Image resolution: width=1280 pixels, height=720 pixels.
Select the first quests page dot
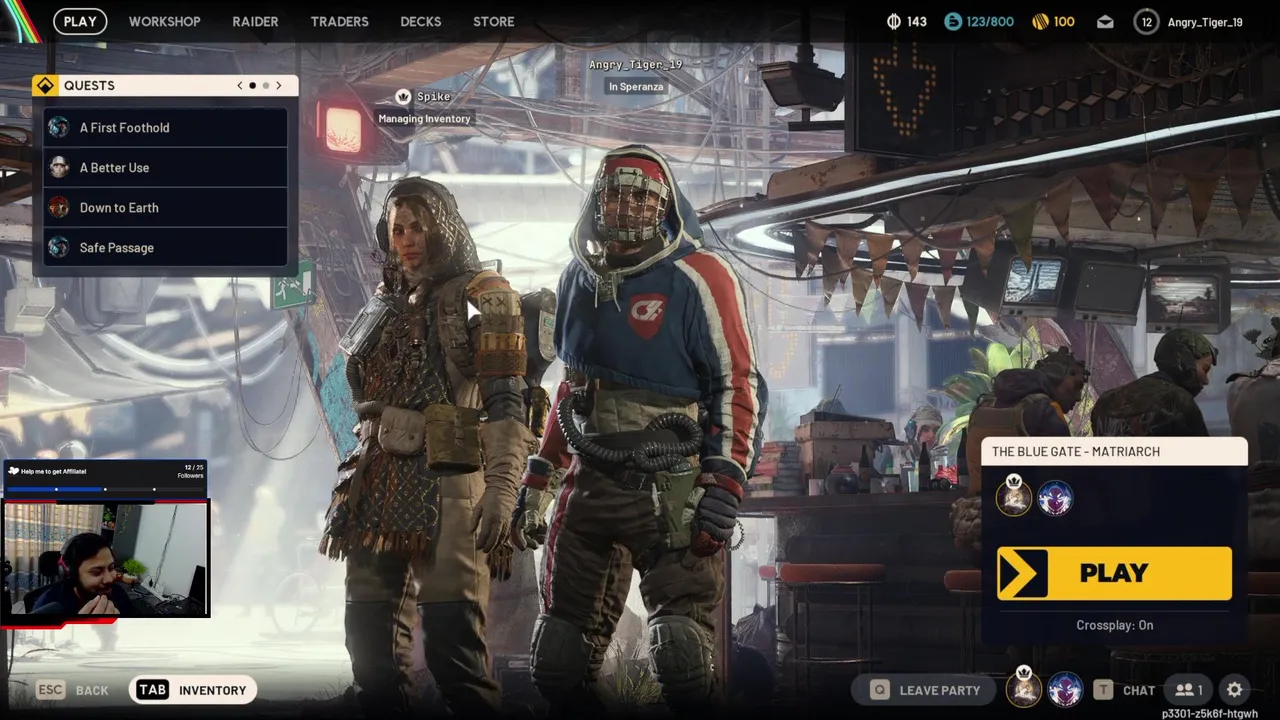pos(252,86)
